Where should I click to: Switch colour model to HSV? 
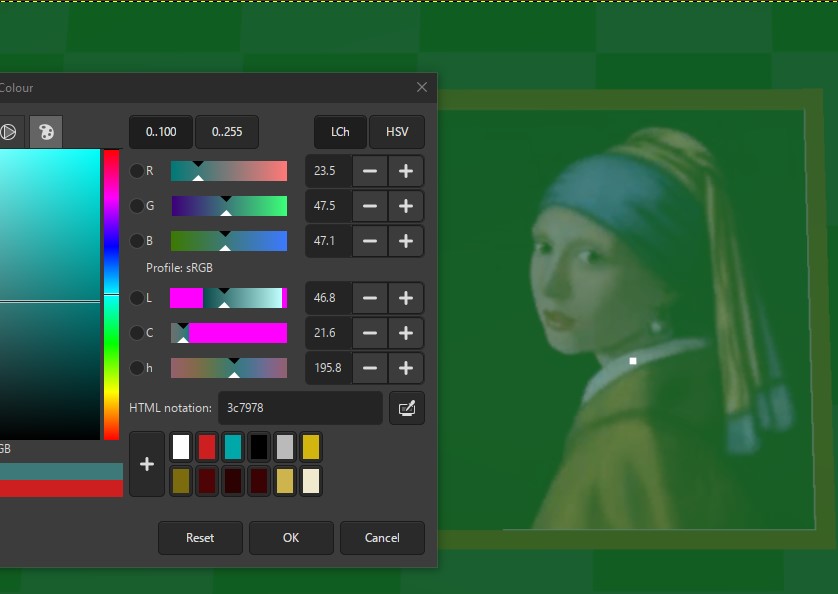397,132
